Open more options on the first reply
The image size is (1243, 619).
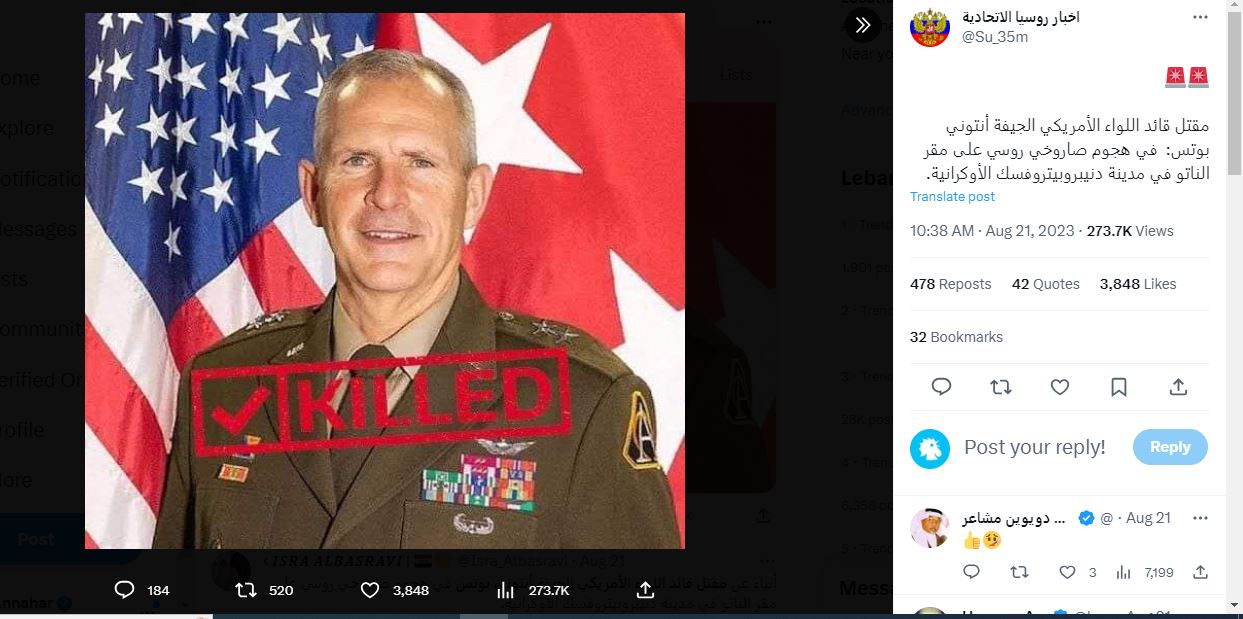(1200, 518)
